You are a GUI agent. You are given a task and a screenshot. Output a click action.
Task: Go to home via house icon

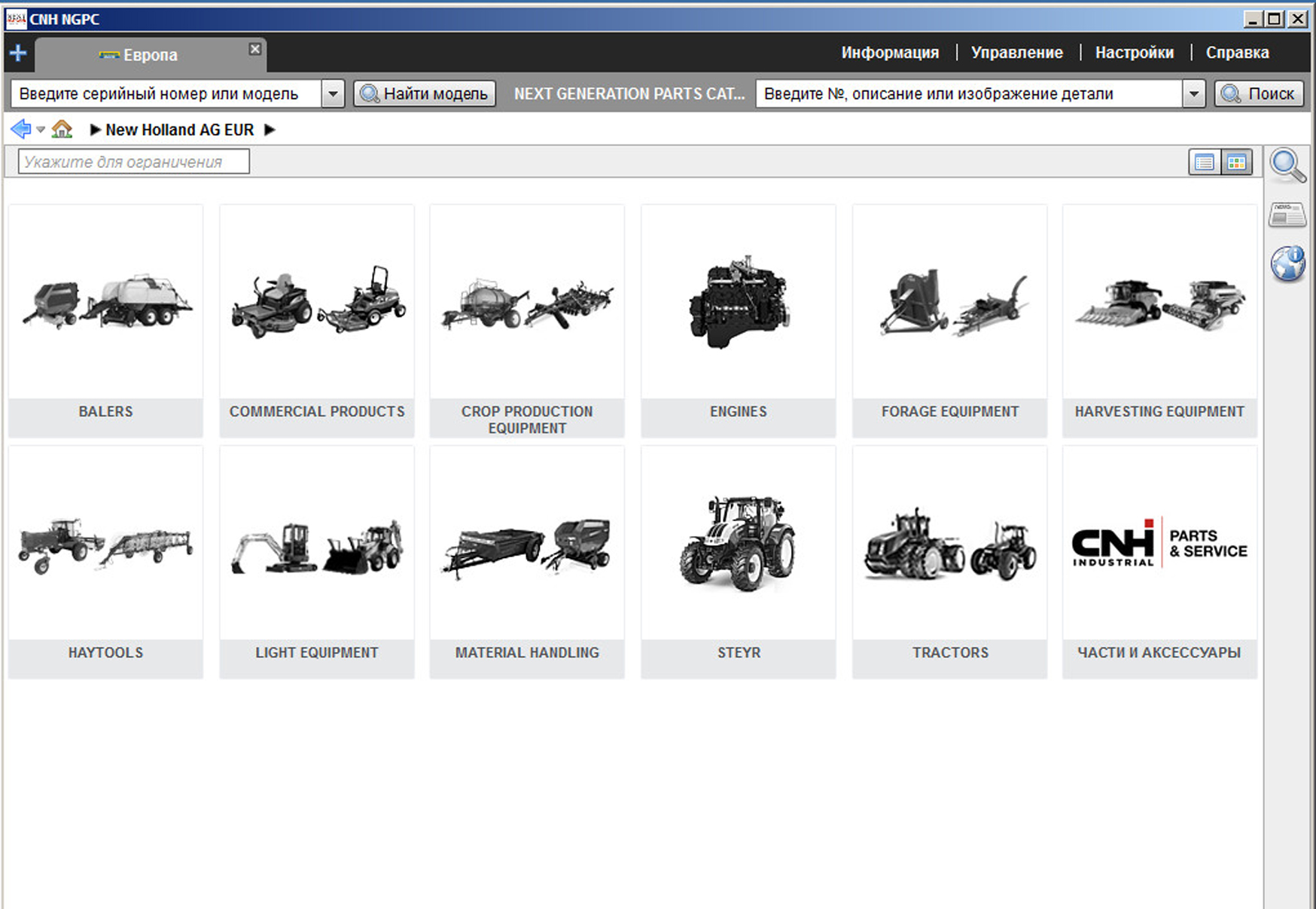pyautogui.click(x=62, y=130)
